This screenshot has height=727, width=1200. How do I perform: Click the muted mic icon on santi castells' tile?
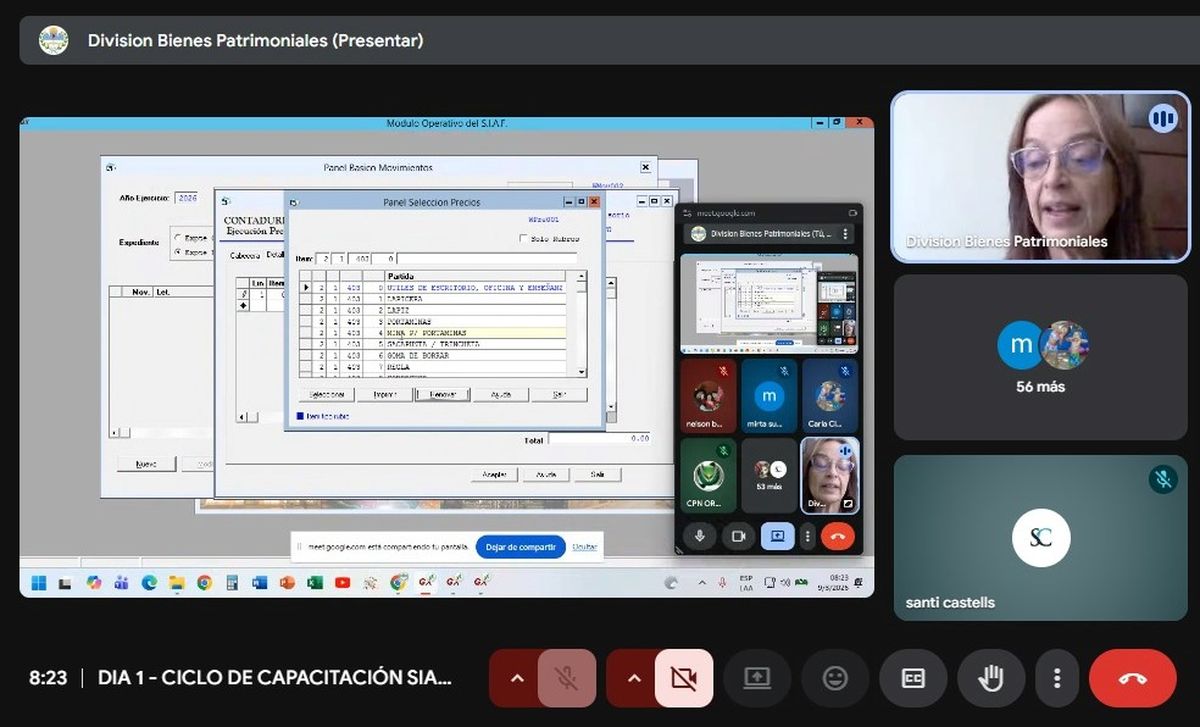tap(1162, 480)
